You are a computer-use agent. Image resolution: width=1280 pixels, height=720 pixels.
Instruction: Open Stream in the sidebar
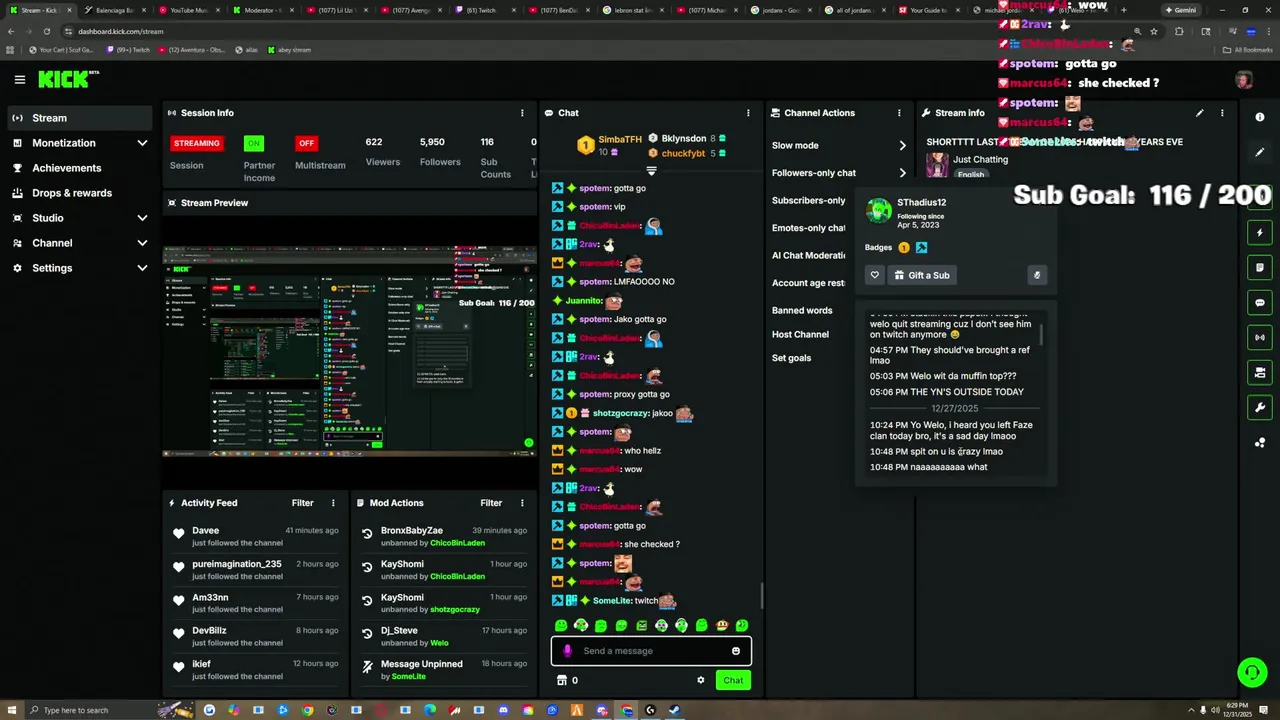[x=78, y=118]
